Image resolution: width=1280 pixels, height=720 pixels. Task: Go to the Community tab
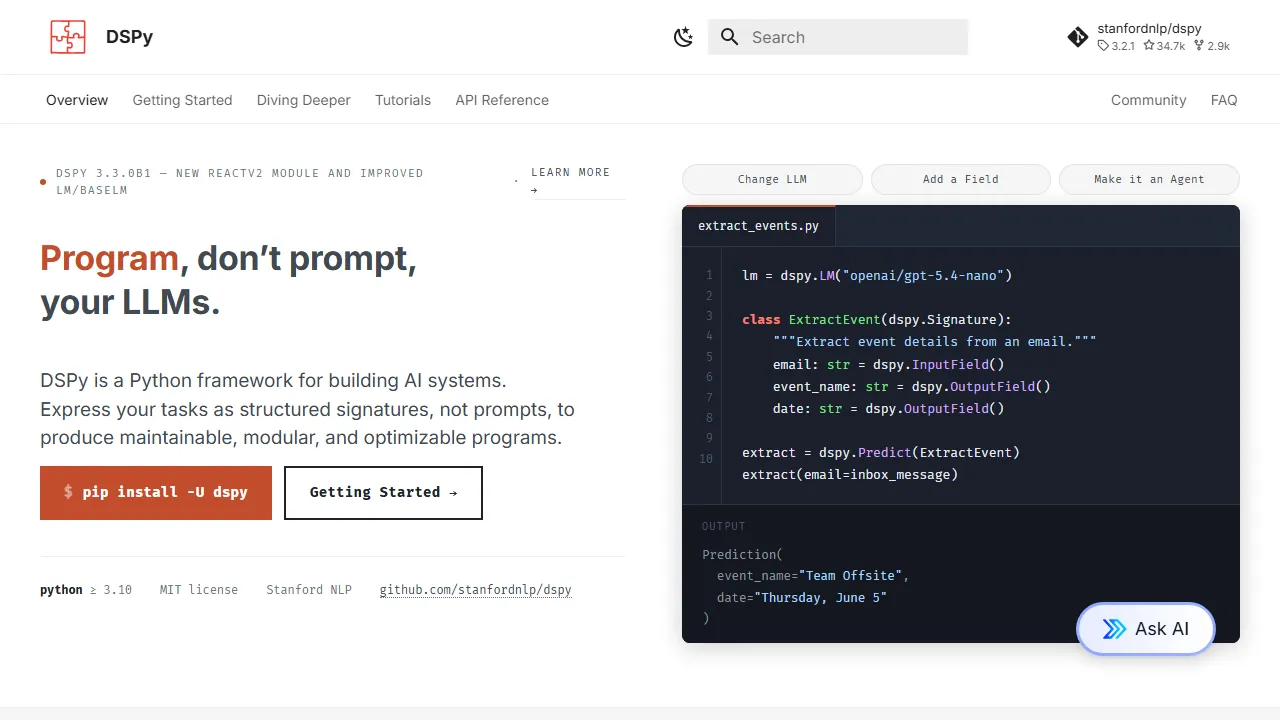tap(1148, 100)
